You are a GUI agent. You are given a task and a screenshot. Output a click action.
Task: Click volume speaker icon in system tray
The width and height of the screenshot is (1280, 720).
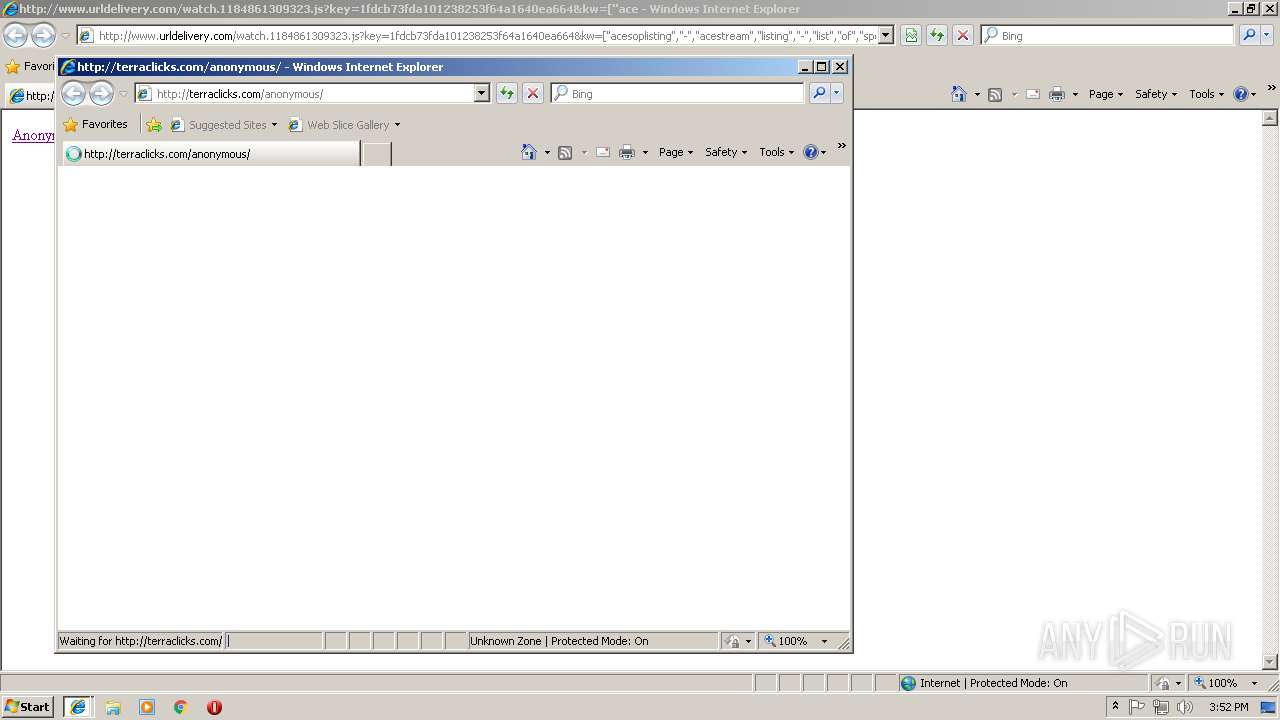click(x=1185, y=707)
